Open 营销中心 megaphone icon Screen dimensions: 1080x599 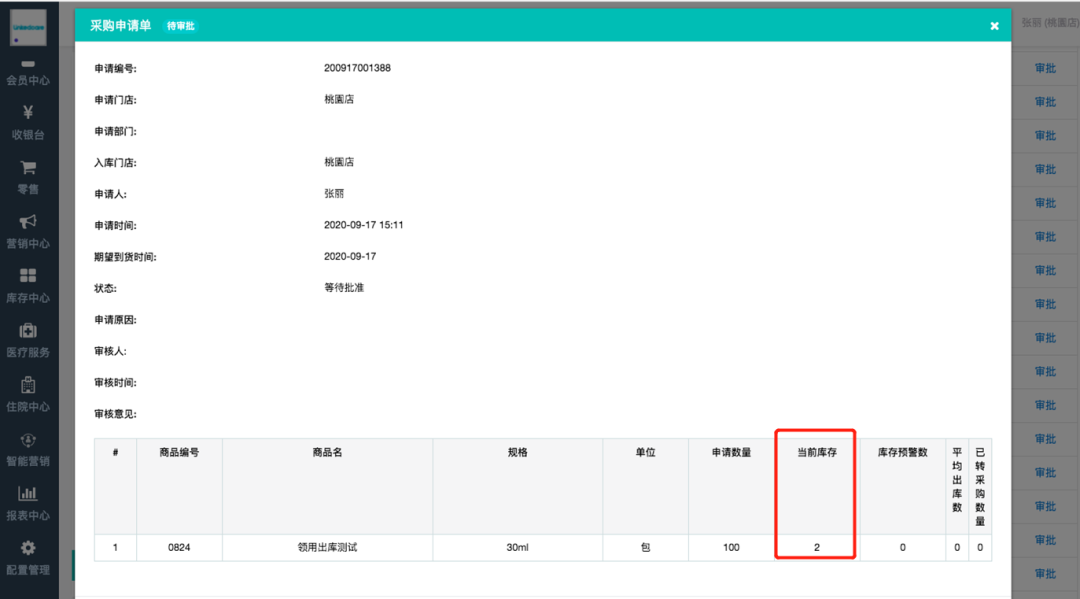tap(28, 221)
